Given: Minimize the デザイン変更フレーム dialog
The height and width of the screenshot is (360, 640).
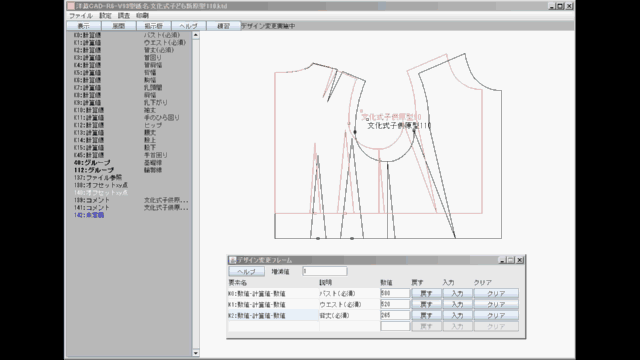Looking at the screenshot, I should 502,260.
